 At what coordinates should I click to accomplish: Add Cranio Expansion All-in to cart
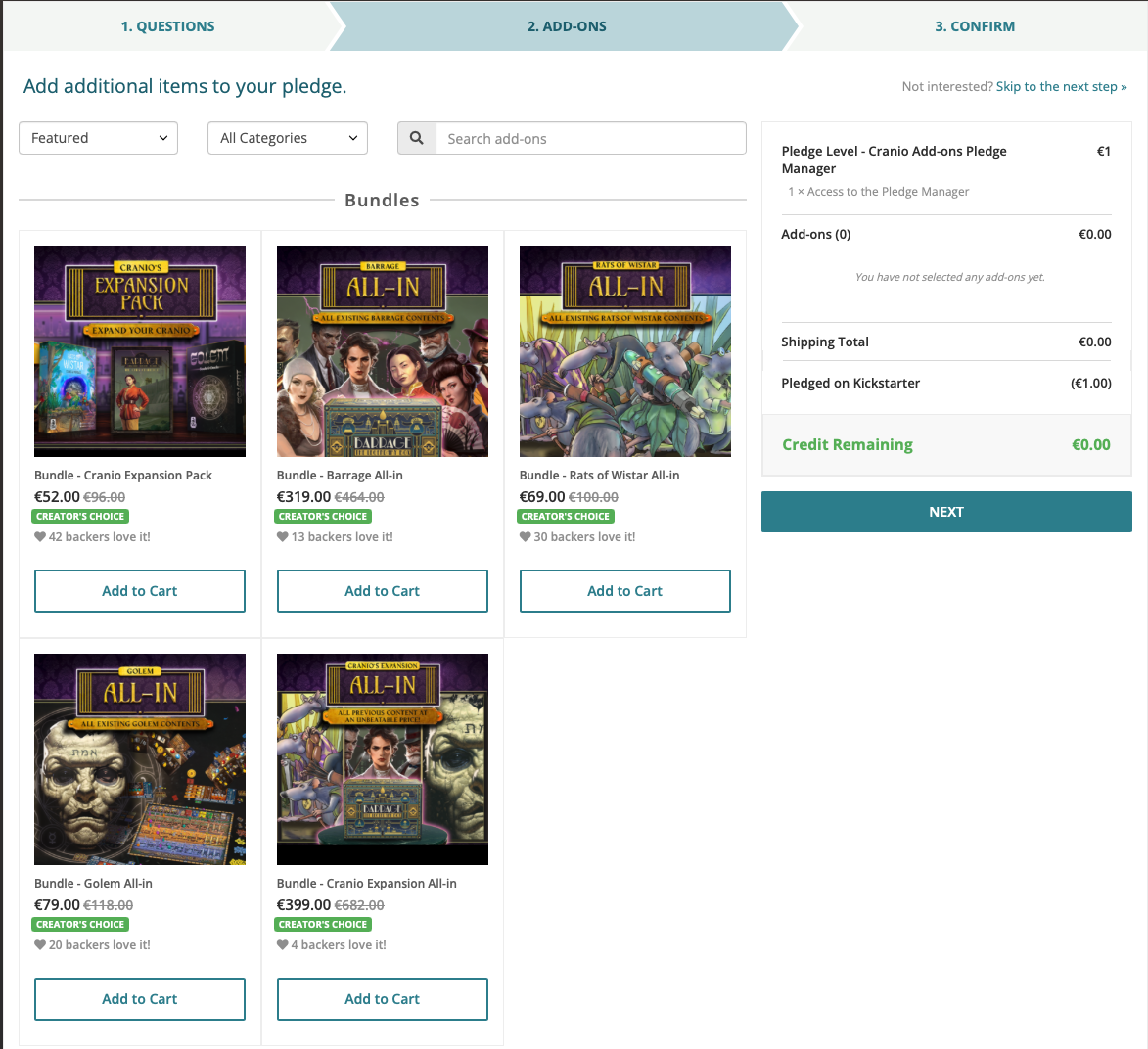click(x=383, y=999)
